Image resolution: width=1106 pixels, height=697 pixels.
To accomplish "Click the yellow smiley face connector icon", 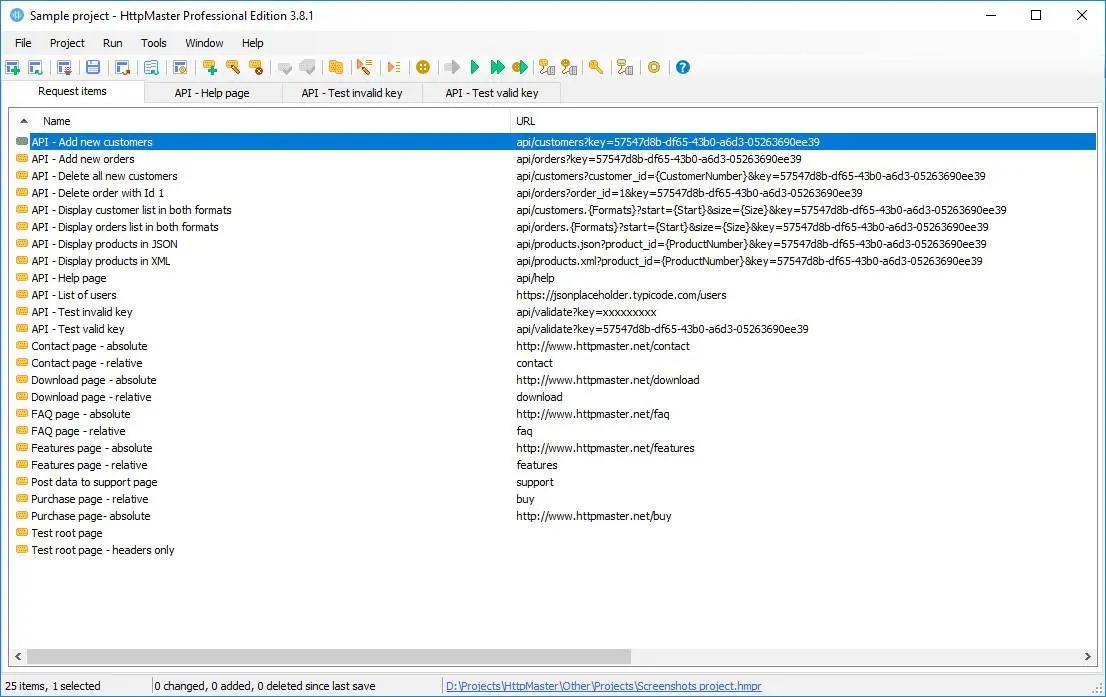I will (569, 67).
